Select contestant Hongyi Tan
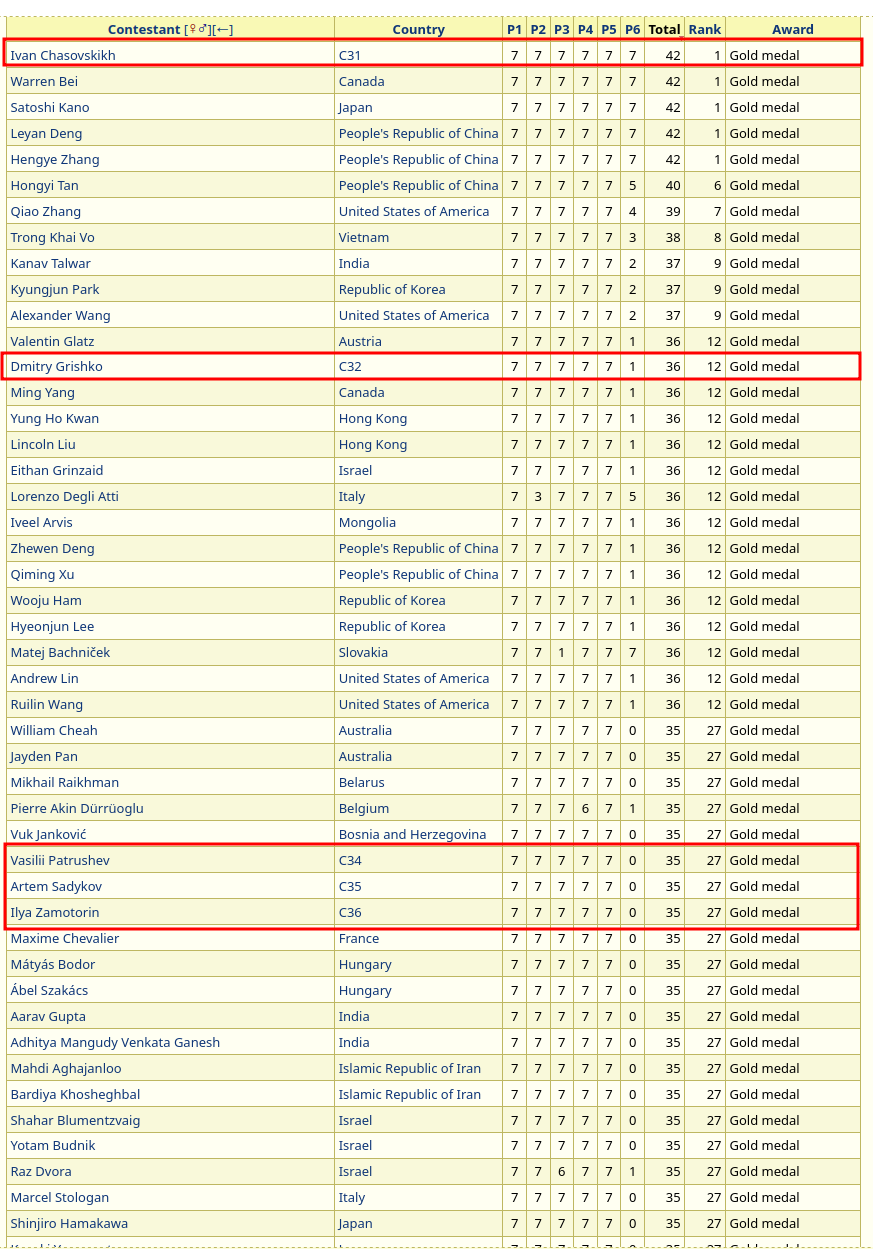The width and height of the screenshot is (873, 1249). (44, 185)
